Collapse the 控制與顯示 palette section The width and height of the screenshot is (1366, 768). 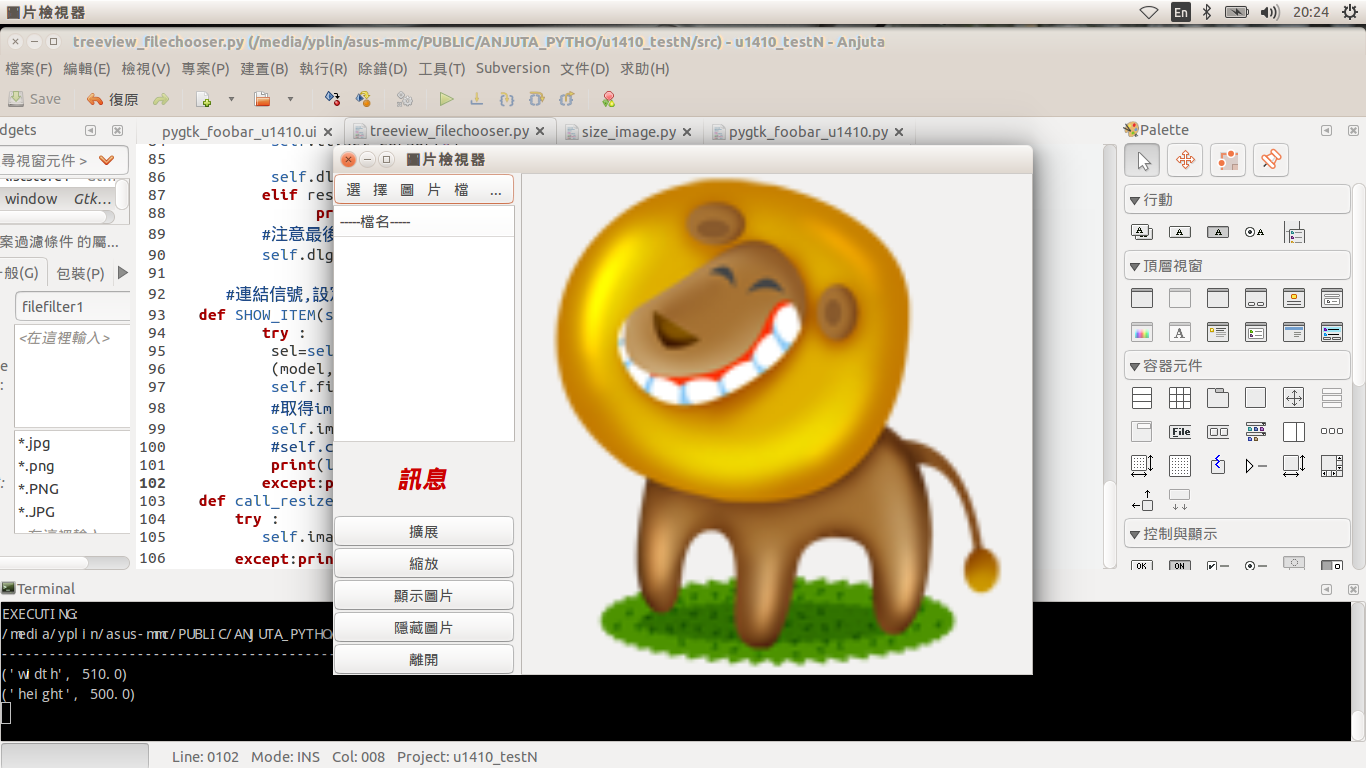tap(1237, 534)
